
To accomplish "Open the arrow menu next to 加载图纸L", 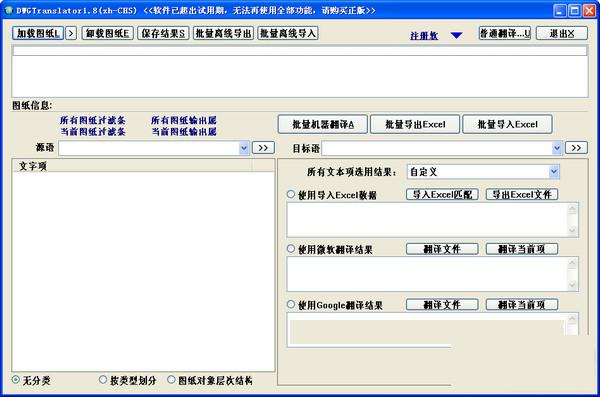I will pyautogui.click(x=71, y=33).
